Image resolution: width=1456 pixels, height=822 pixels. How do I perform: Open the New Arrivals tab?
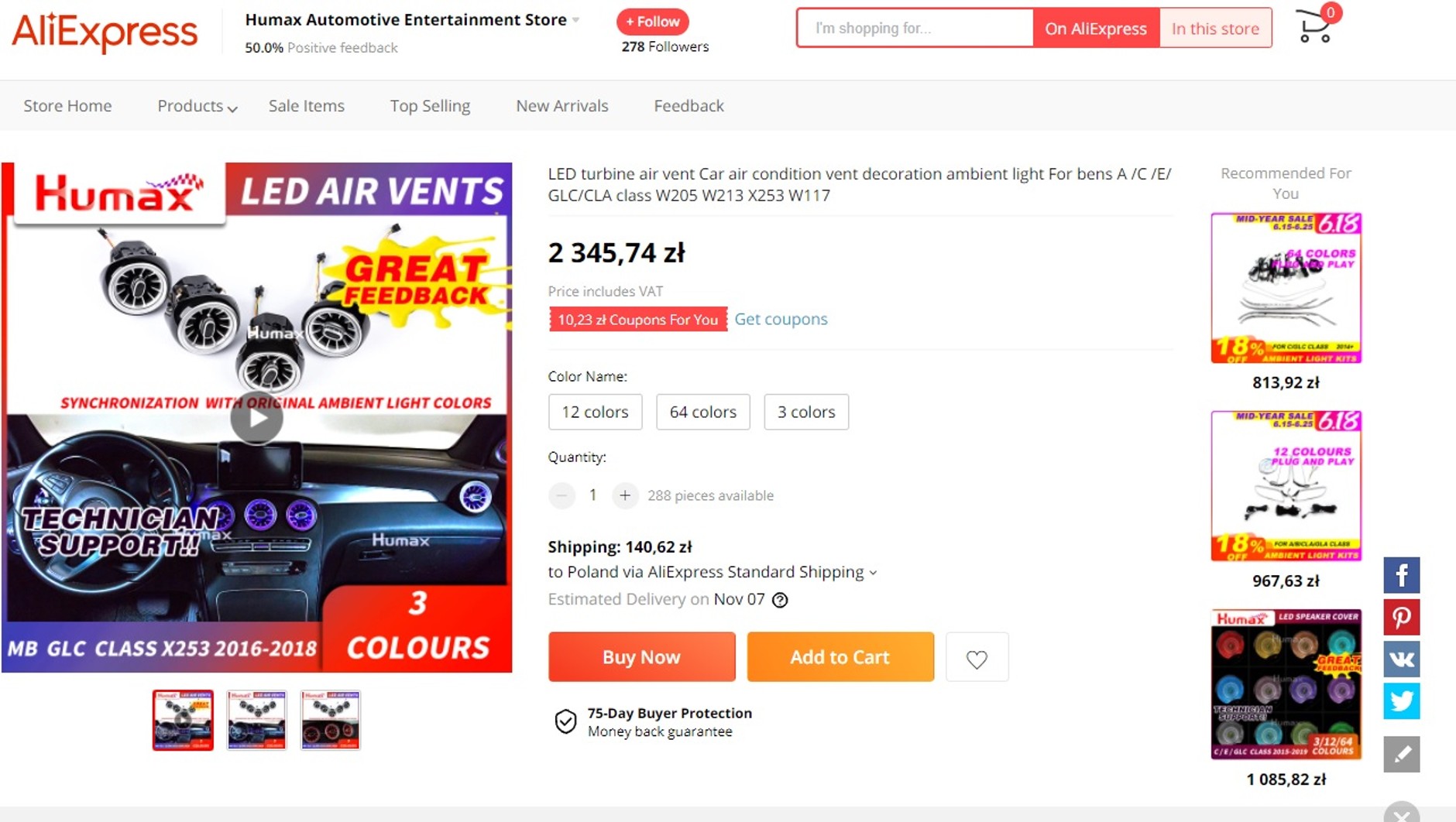click(x=561, y=106)
